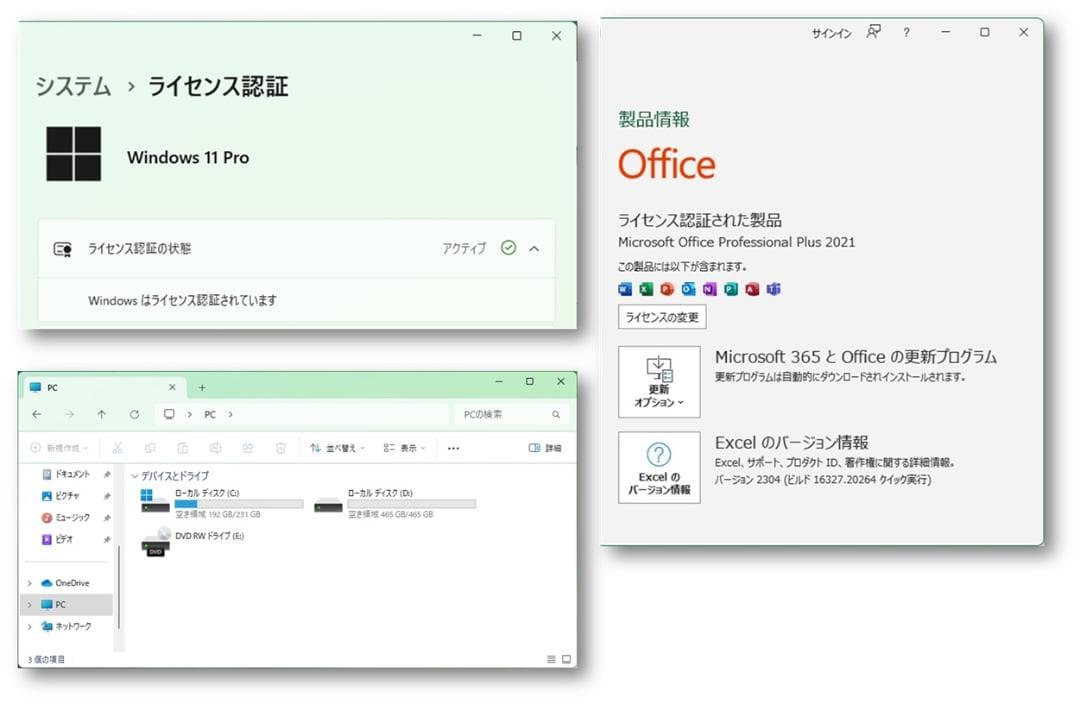This screenshot has width=1080, height=704.
Task: Click the ライセンスの変更 button
Action: tap(660, 316)
